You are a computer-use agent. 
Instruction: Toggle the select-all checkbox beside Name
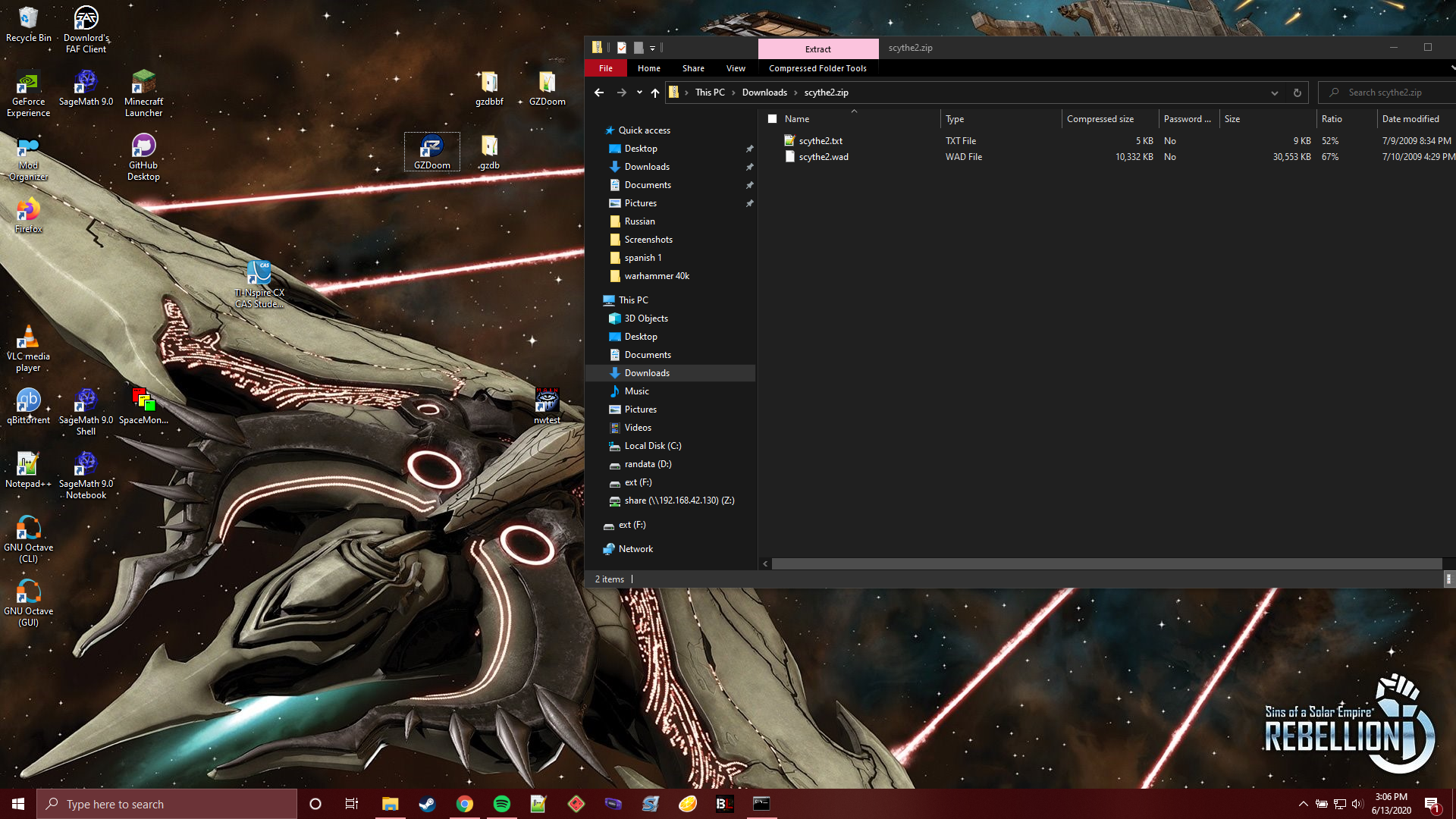coord(772,119)
